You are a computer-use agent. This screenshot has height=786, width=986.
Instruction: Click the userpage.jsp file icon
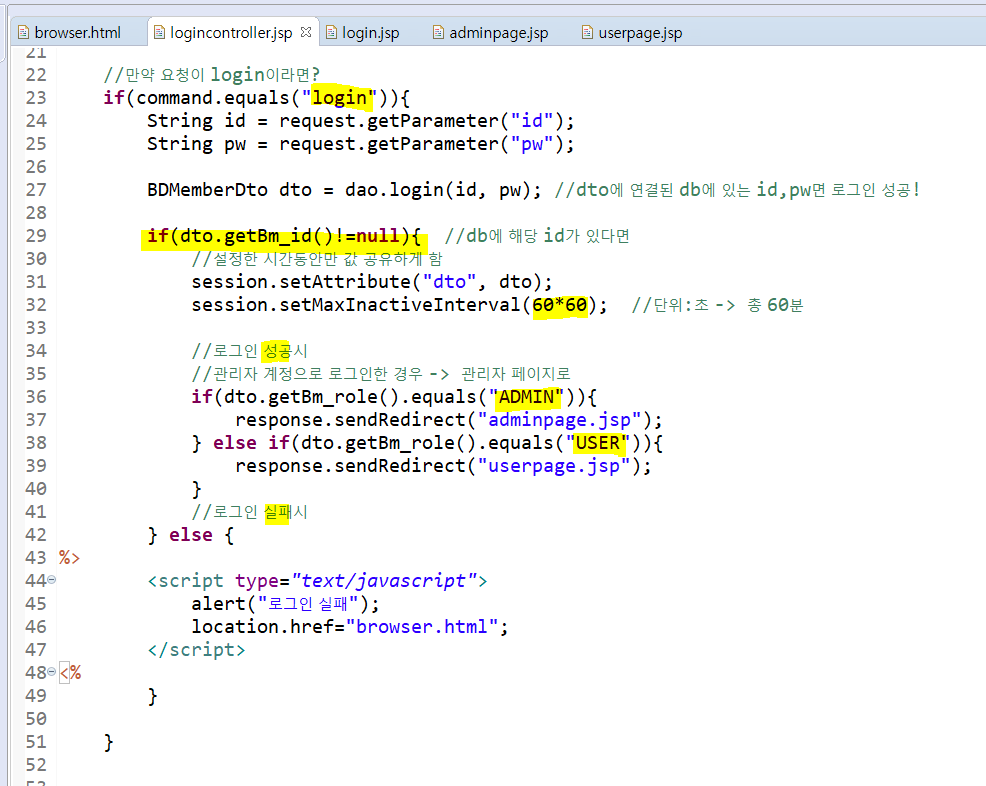pos(587,32)
